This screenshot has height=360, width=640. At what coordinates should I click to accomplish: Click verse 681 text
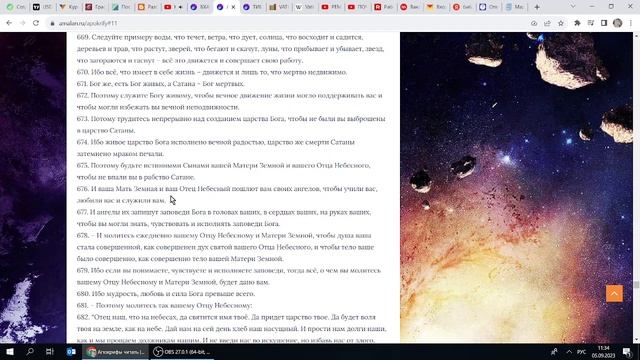point(164,305)
